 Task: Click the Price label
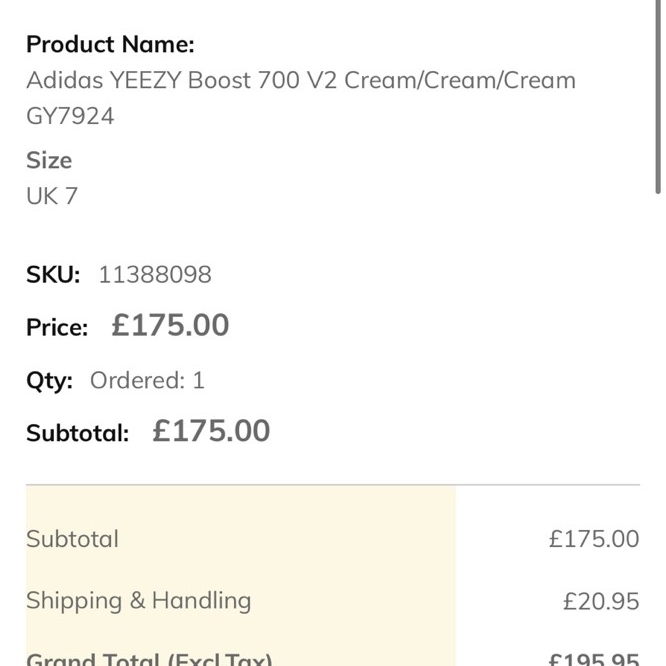[x=57, y=327]
